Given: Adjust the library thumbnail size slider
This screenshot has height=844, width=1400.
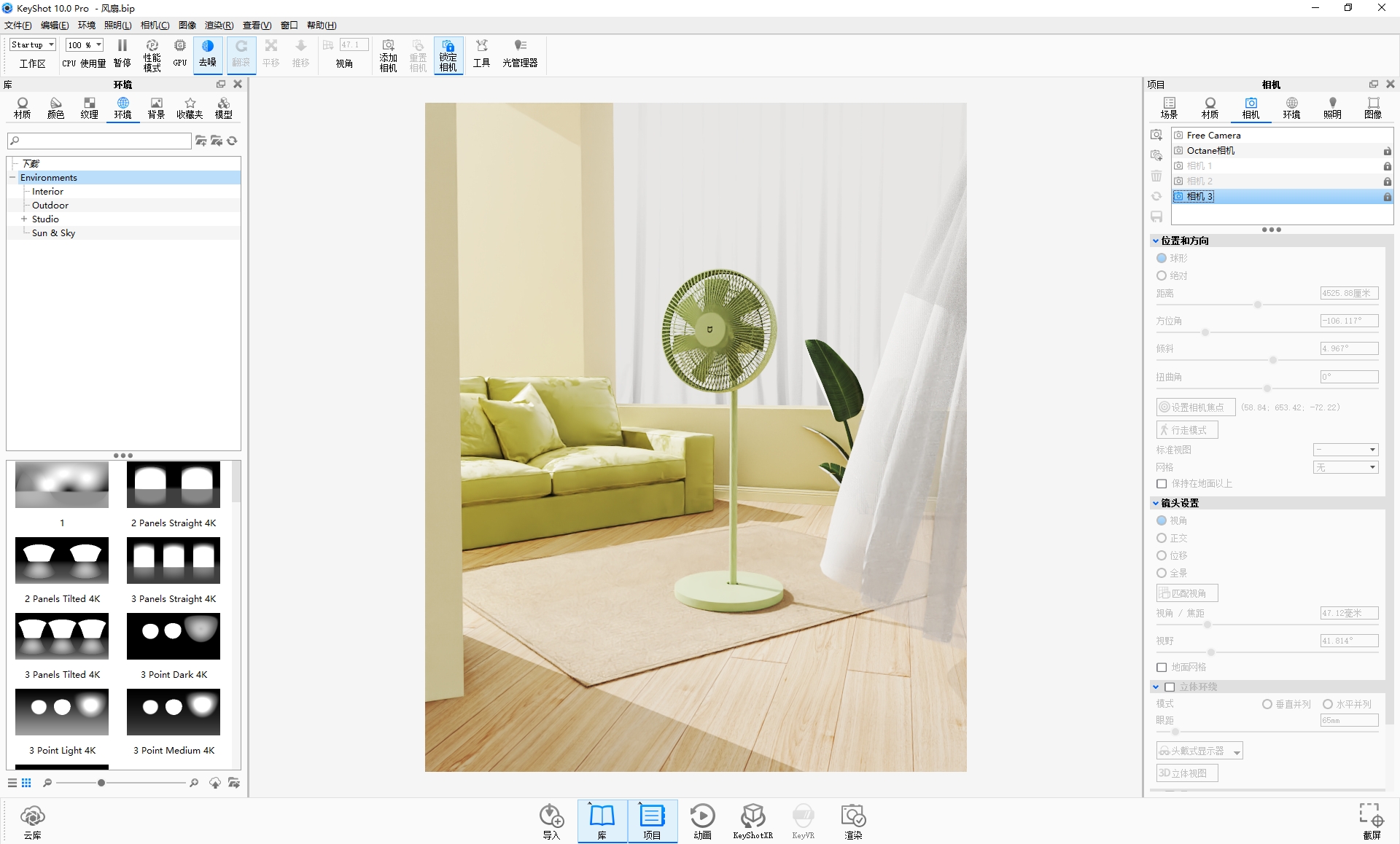Looking at the screenshot, I should tap(101, 783).
